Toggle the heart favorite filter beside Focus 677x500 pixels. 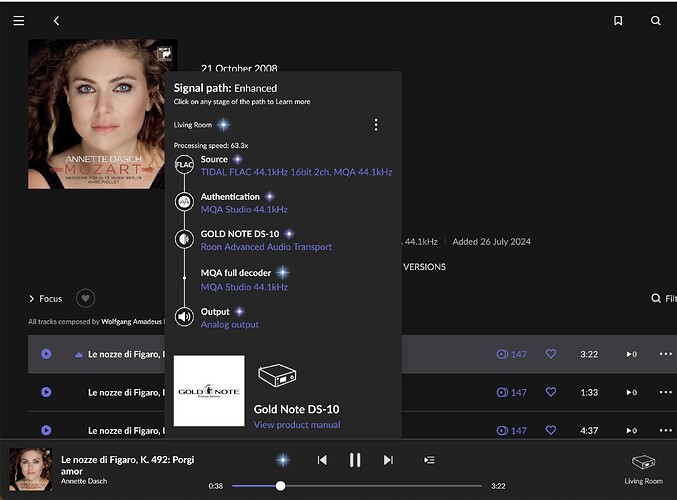click(85, 298)
